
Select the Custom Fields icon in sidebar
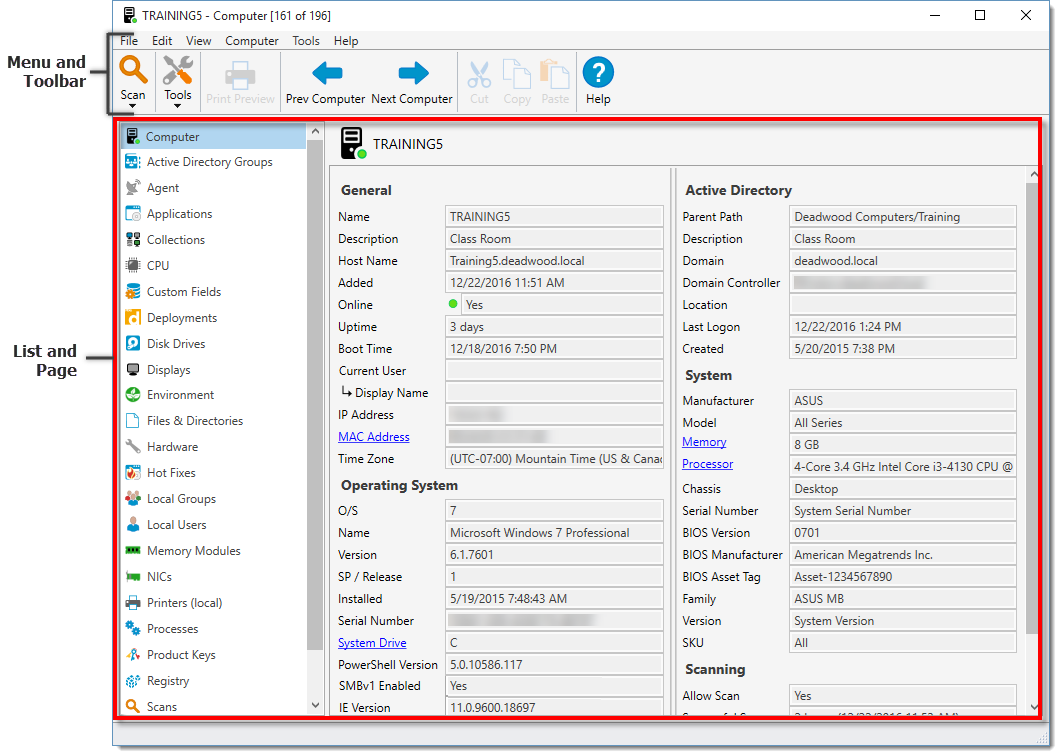133,292
